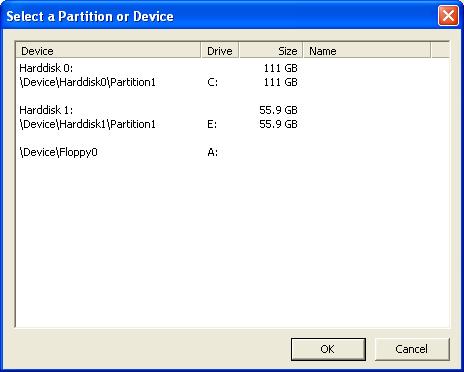Image resolution: width=464 pixels, height=372 pixels.
Task: Click the dialog title bar text
Action: pyautogui.click(x=90, y=16)
